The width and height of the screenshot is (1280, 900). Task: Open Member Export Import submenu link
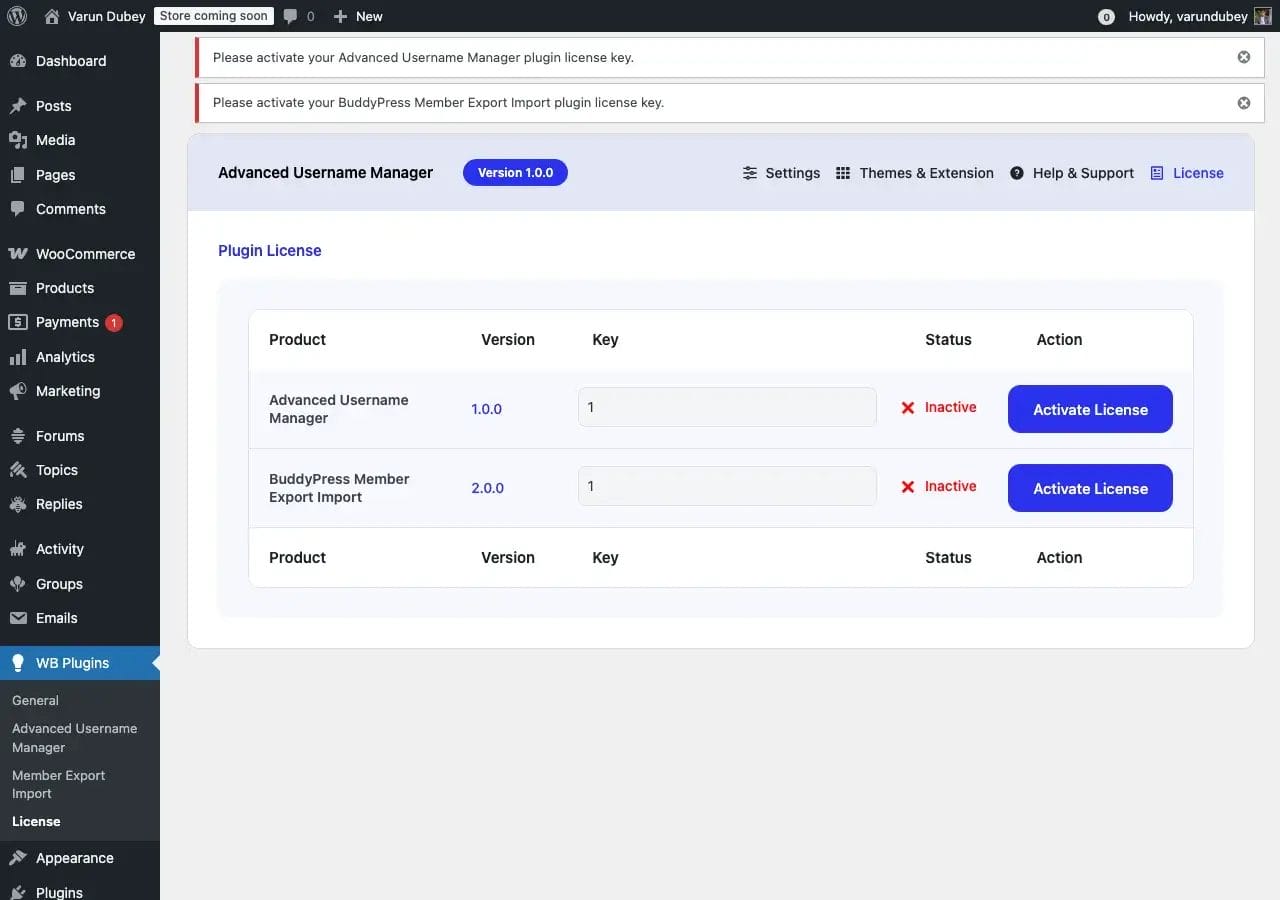(58, 784)
